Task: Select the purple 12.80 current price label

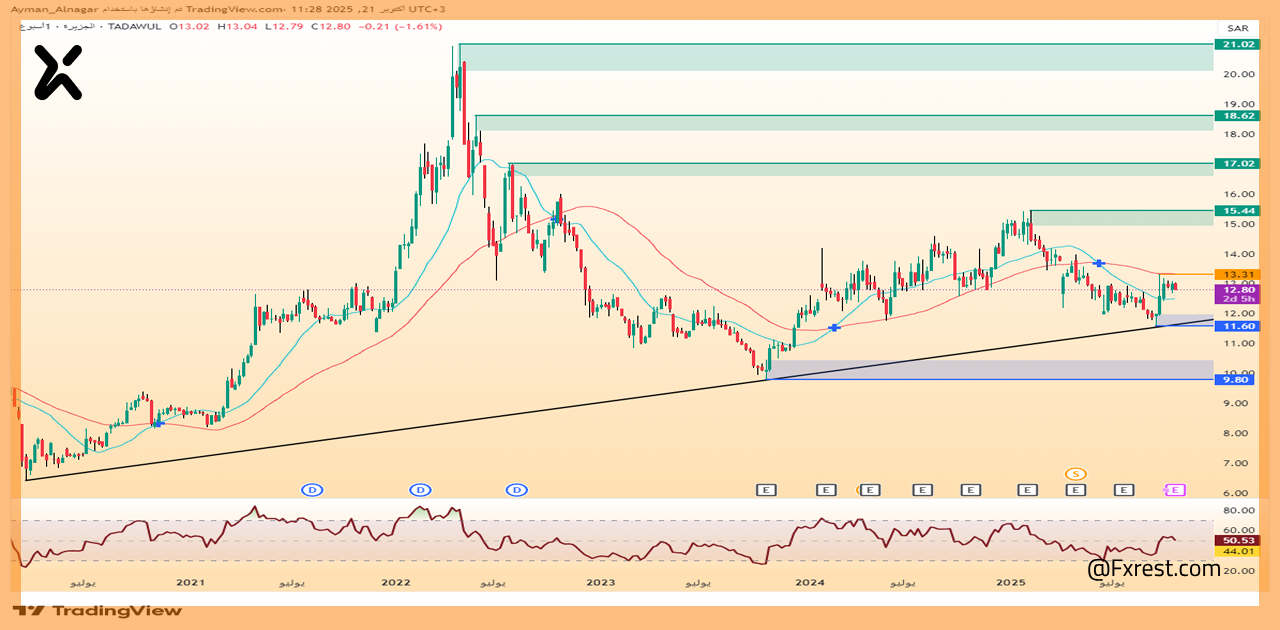Action: (x=1234, y=290)
